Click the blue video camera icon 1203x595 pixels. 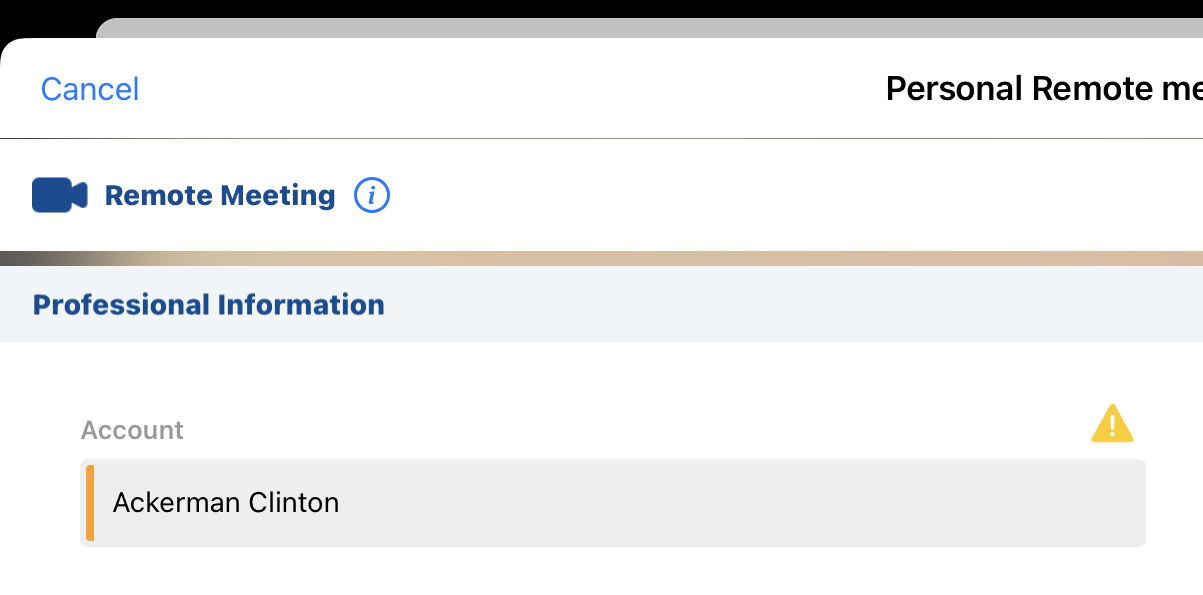click(60, 195)
